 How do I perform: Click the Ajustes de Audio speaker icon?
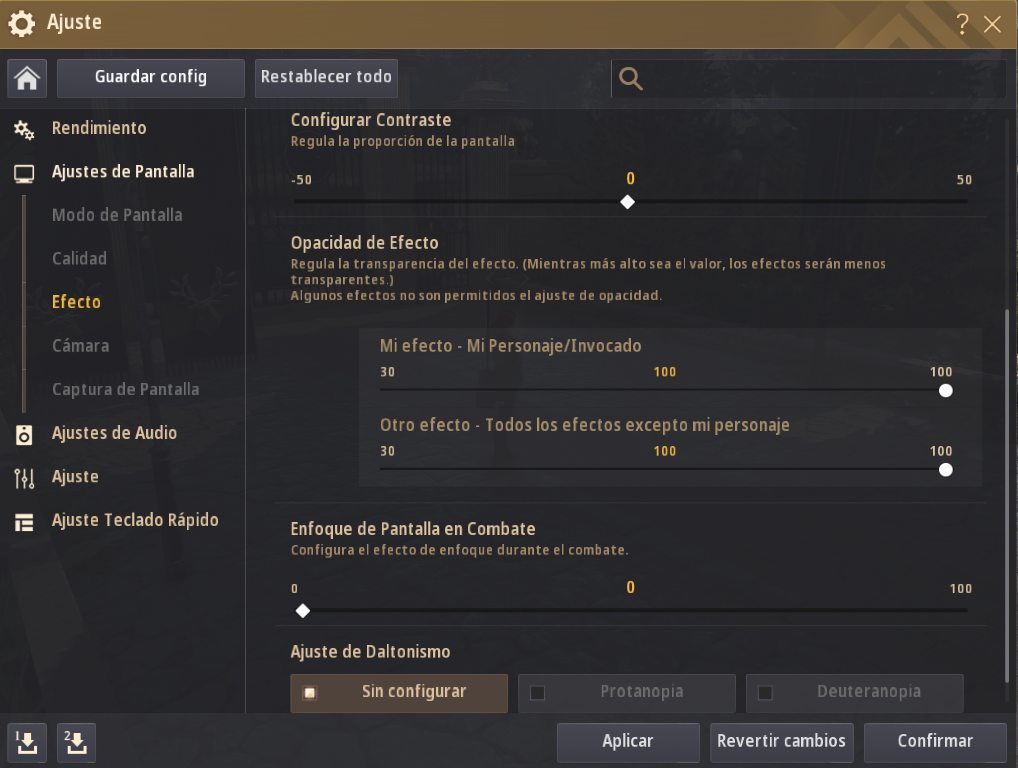[x=25, y=434]
